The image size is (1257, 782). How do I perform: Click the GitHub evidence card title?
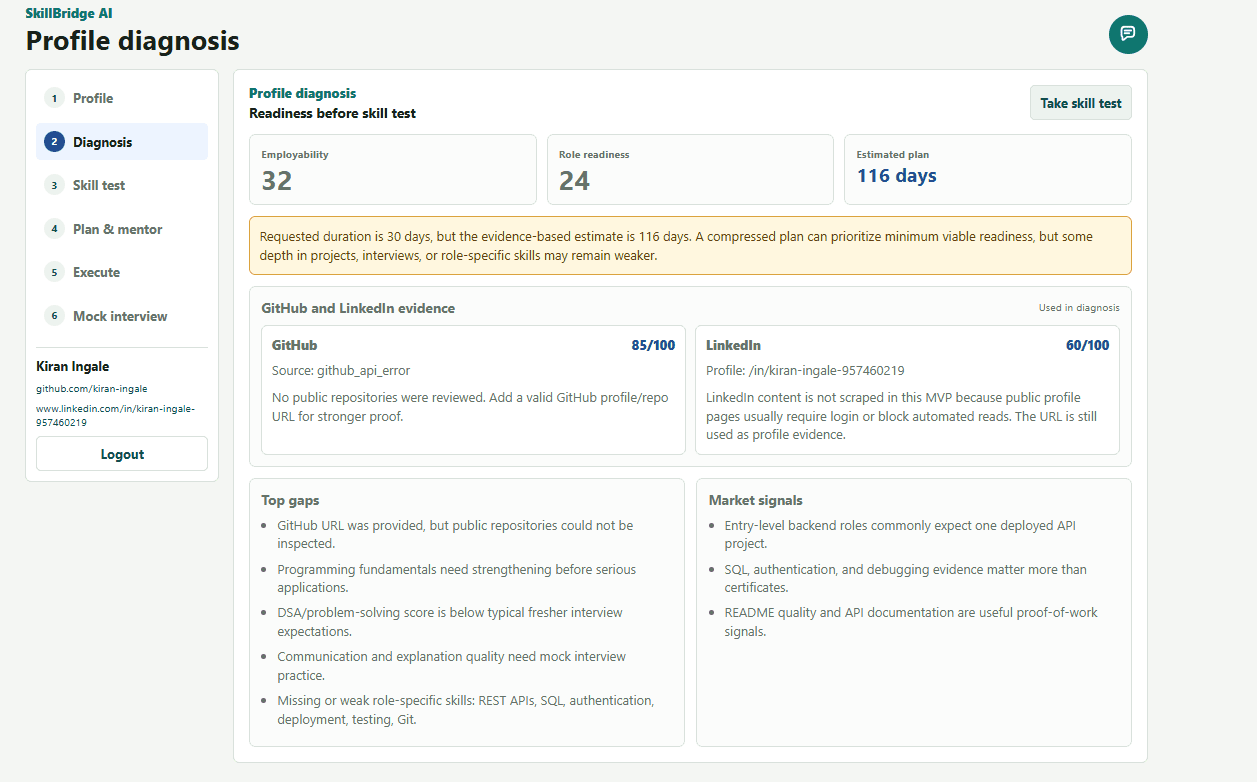295,345
